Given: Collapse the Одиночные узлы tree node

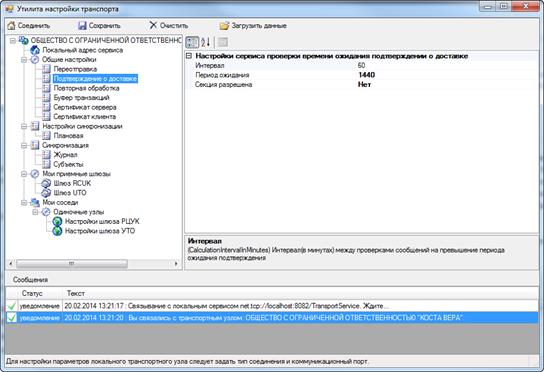Looking at the screenshot, I should click(35, 212).
